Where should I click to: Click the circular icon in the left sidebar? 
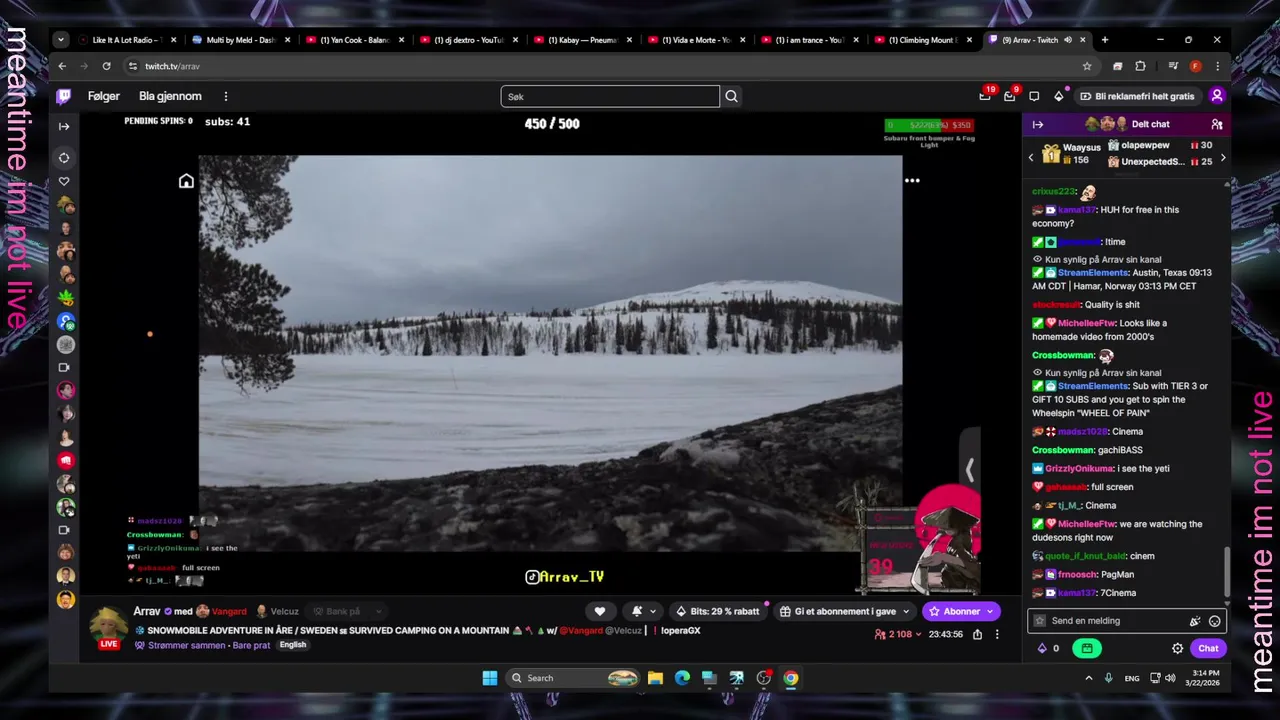click(64, 157)
